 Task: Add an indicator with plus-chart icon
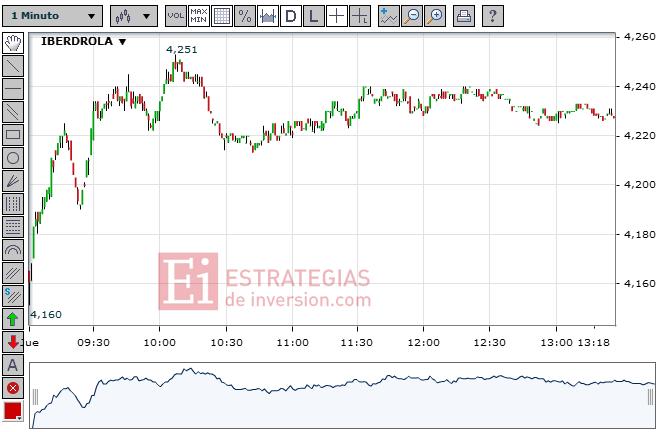[x=389, y=16]
